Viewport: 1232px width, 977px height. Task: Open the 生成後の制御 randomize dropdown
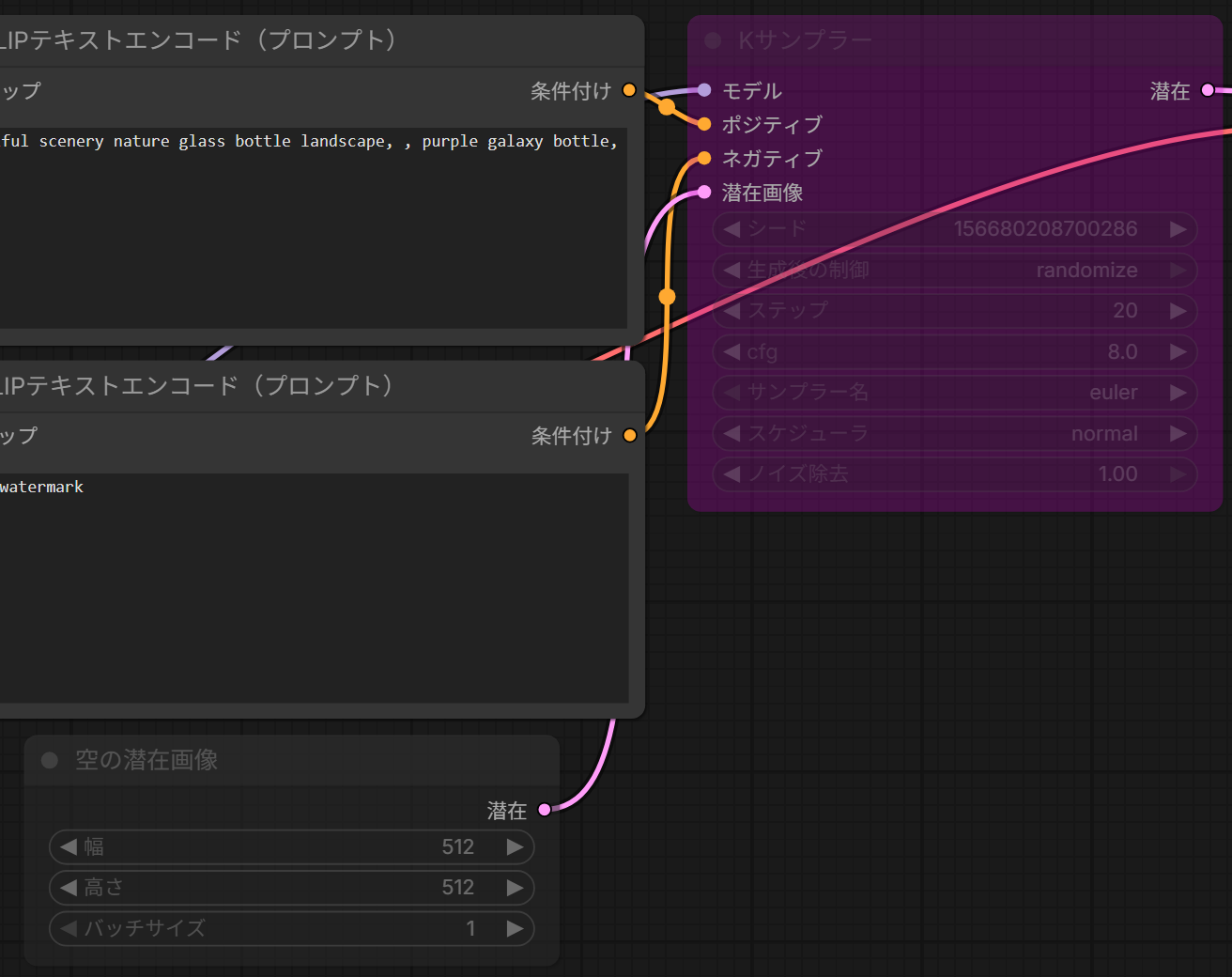(955, 271)
